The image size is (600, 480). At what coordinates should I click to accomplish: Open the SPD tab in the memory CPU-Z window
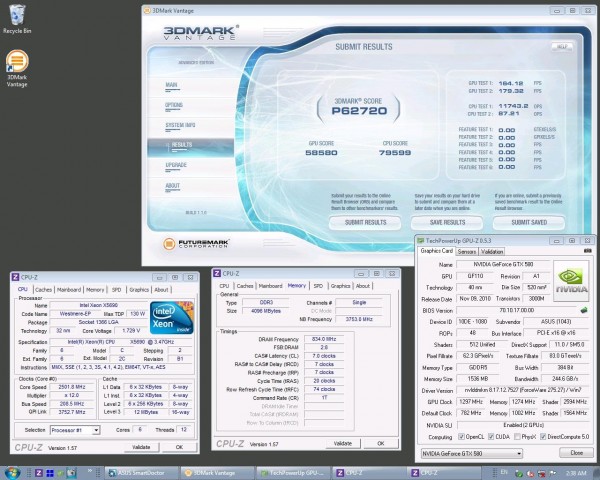pyautogui.click(x=318, y=286)
